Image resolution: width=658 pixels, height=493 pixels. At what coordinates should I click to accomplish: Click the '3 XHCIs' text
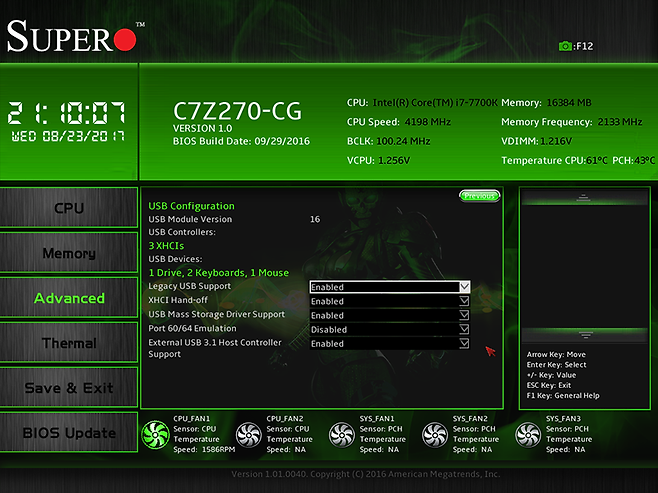[166, 246]
